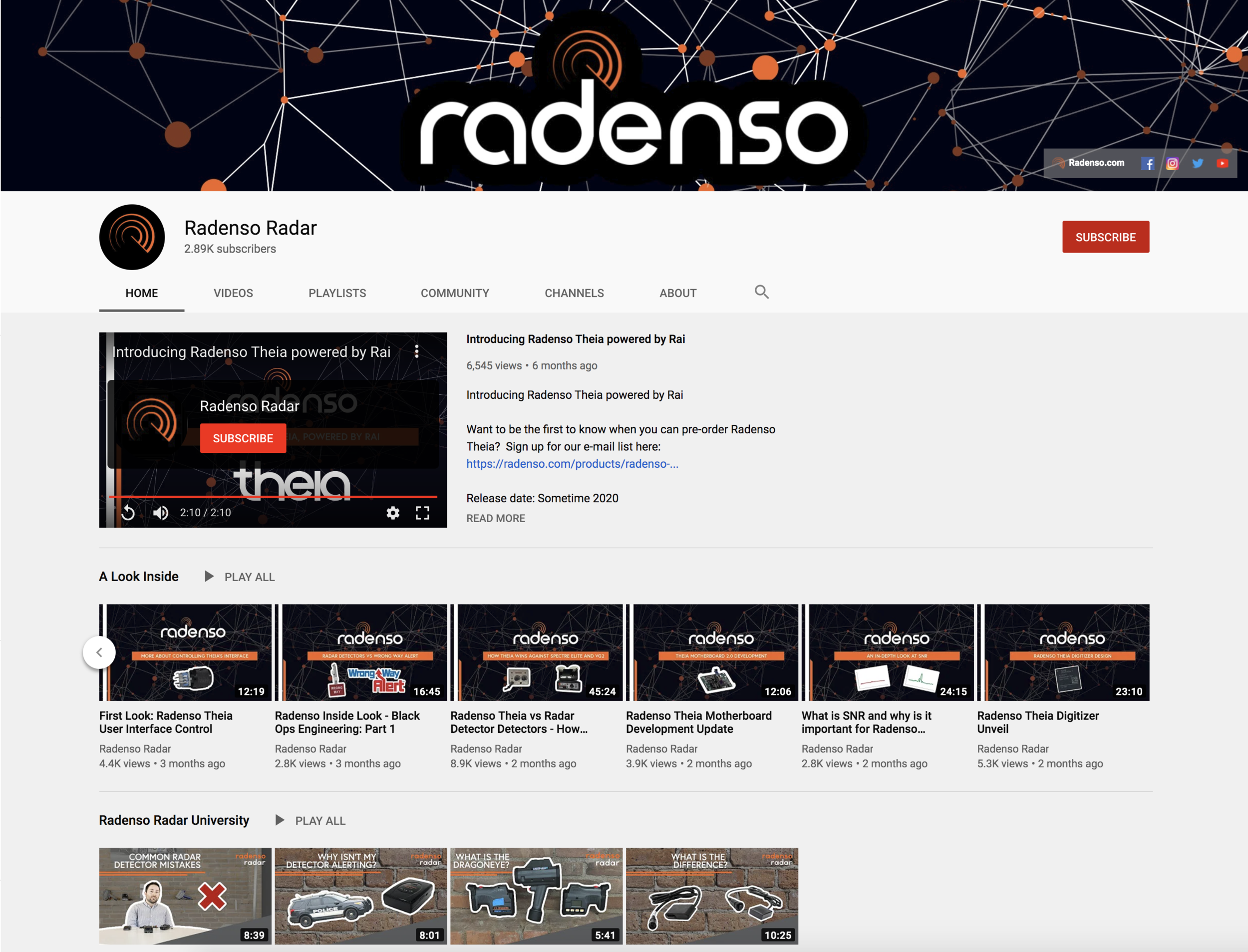Screen dimensions: 1248x952
Task: Search the channel with magnifier icon
Action: [x=761, y=292]
